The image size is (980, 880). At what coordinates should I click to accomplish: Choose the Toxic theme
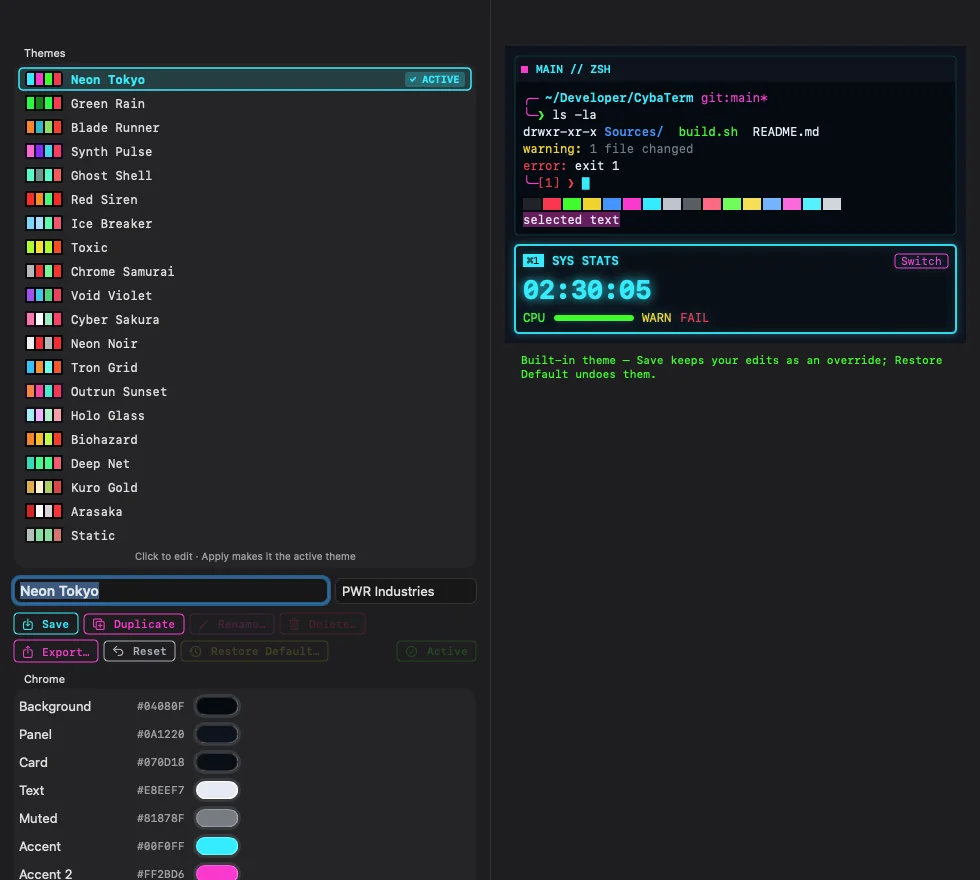click(244, 248)
